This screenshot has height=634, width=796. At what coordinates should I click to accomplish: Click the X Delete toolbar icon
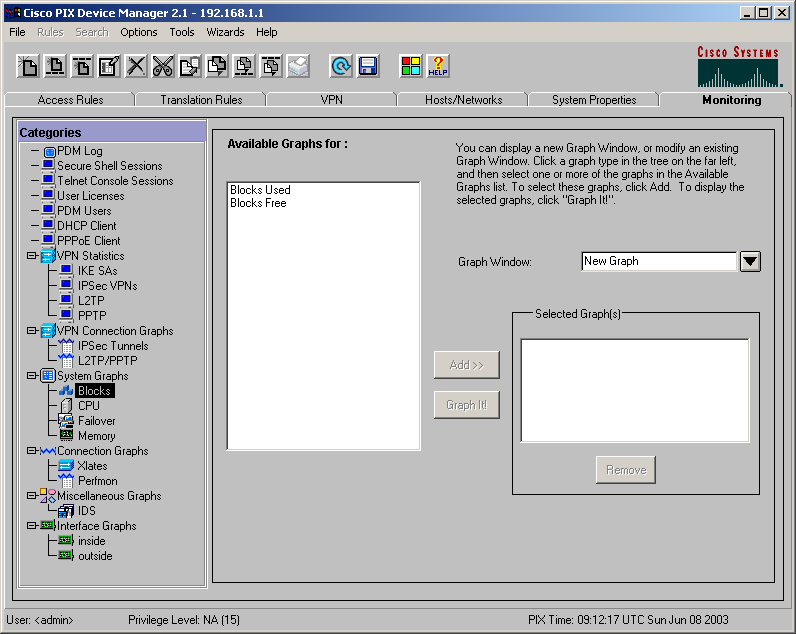[136, 66]
